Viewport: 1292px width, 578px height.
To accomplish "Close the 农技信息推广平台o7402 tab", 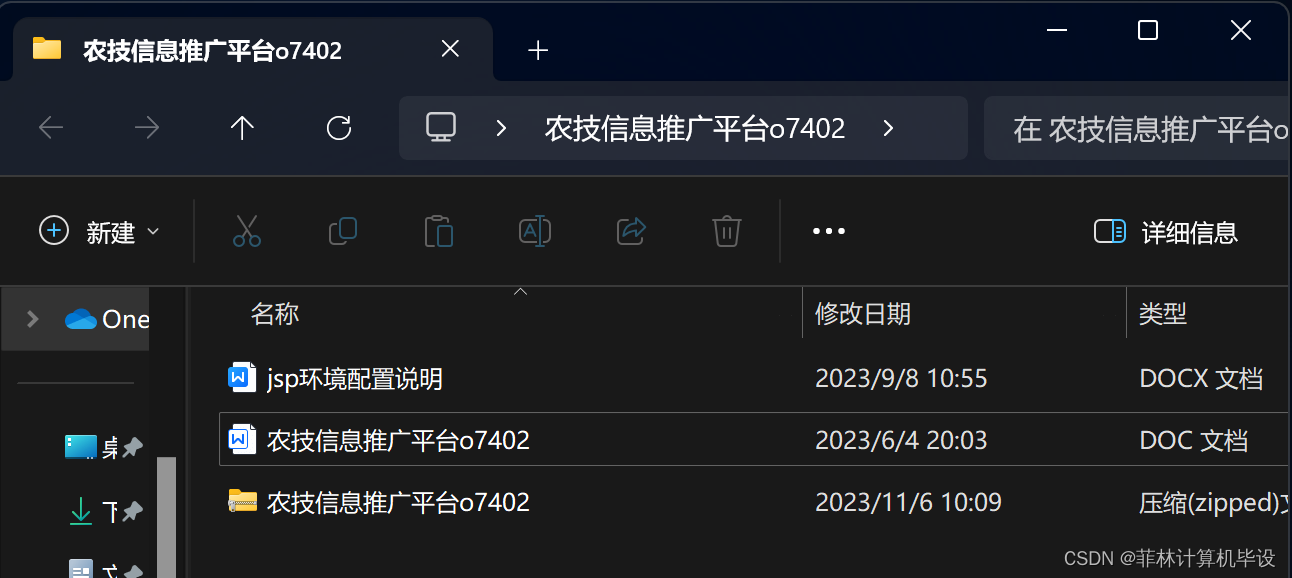I will pos(451,49).
